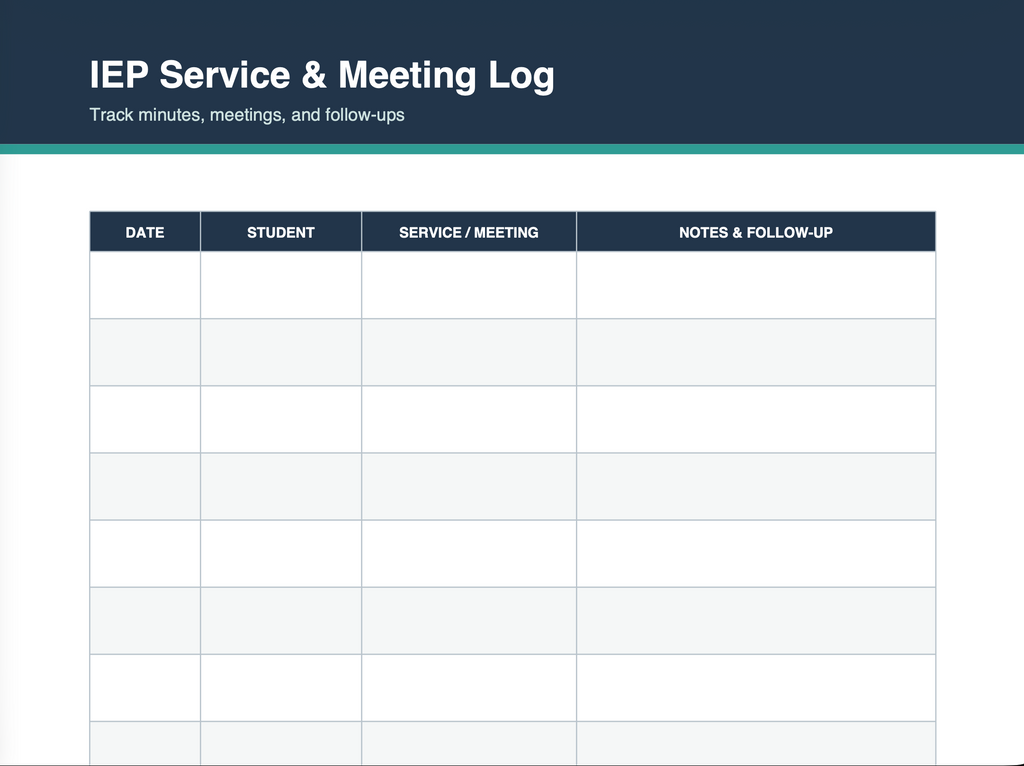1024x766 pixels.
Task: Select the first row NOTES & FOLLOW-UP cell
Action: point(756,285)
